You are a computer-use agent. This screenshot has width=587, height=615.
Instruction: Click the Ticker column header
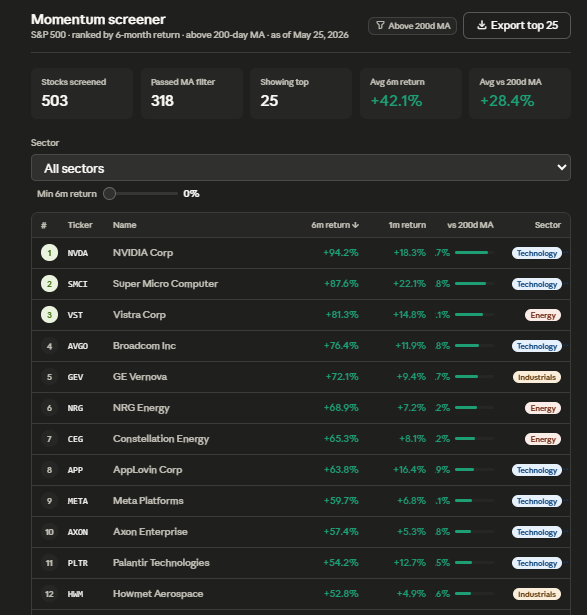click(x=80, y=225)
